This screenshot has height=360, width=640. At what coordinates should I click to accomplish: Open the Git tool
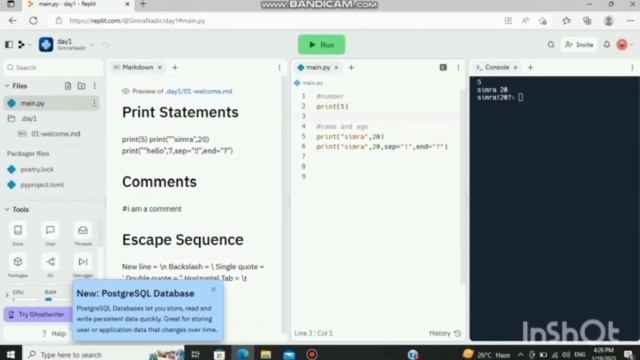50,265
